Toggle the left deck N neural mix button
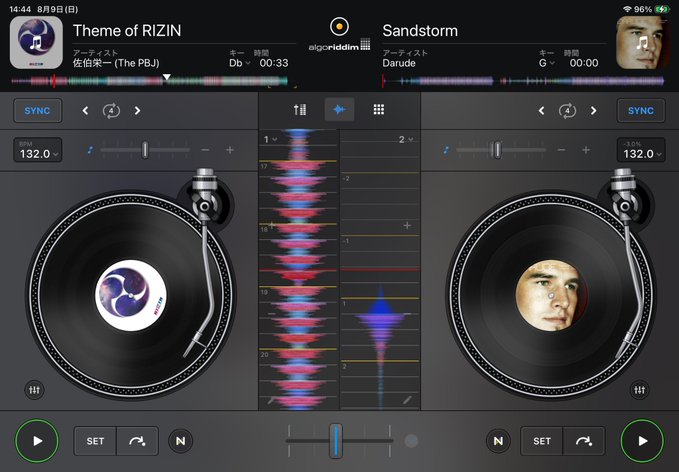The image size is (679, 472). pyautogui.click(x=181, y=441)
